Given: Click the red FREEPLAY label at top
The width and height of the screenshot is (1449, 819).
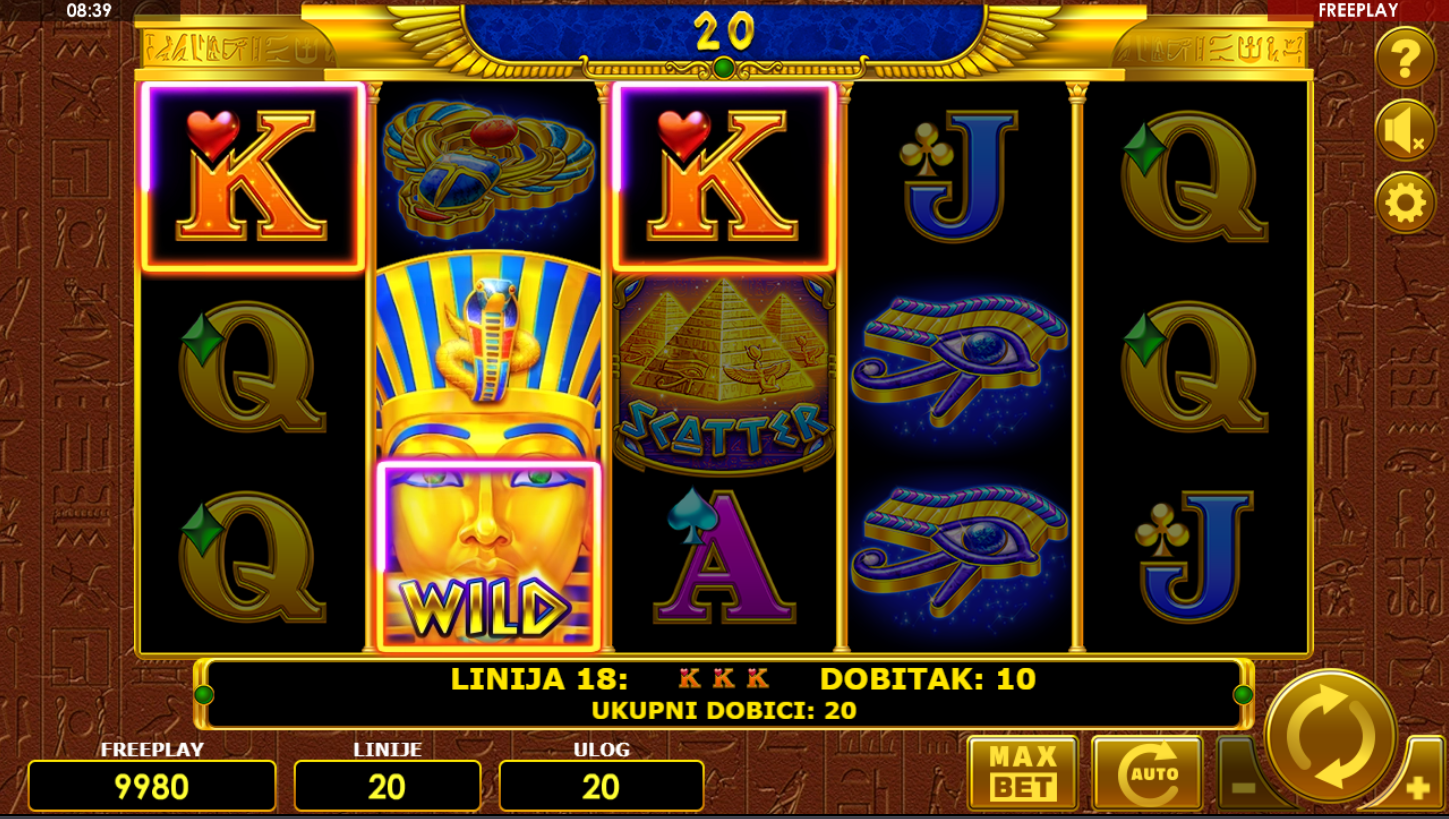Looking at the screenshot, I should [1357, 10].
